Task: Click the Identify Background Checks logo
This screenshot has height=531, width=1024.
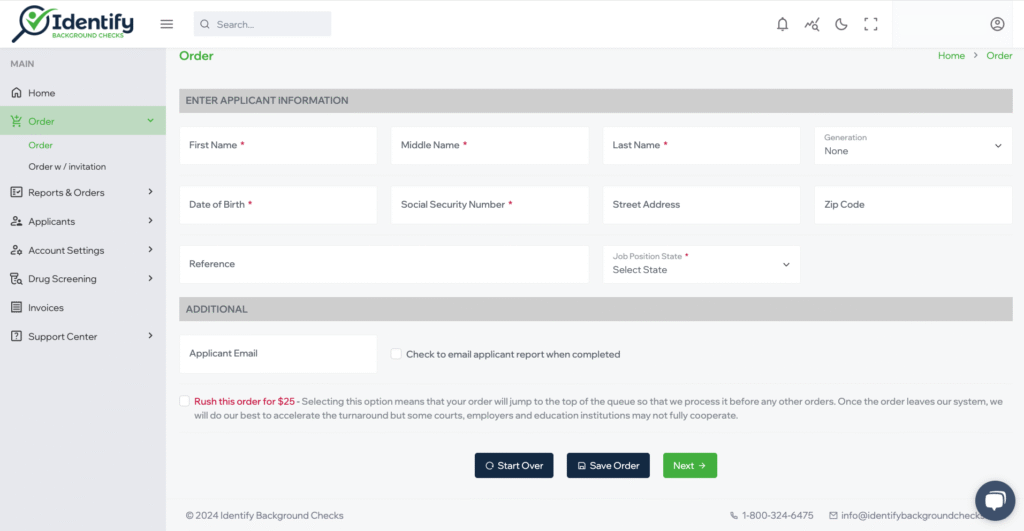Action: [x=73, y=24]
